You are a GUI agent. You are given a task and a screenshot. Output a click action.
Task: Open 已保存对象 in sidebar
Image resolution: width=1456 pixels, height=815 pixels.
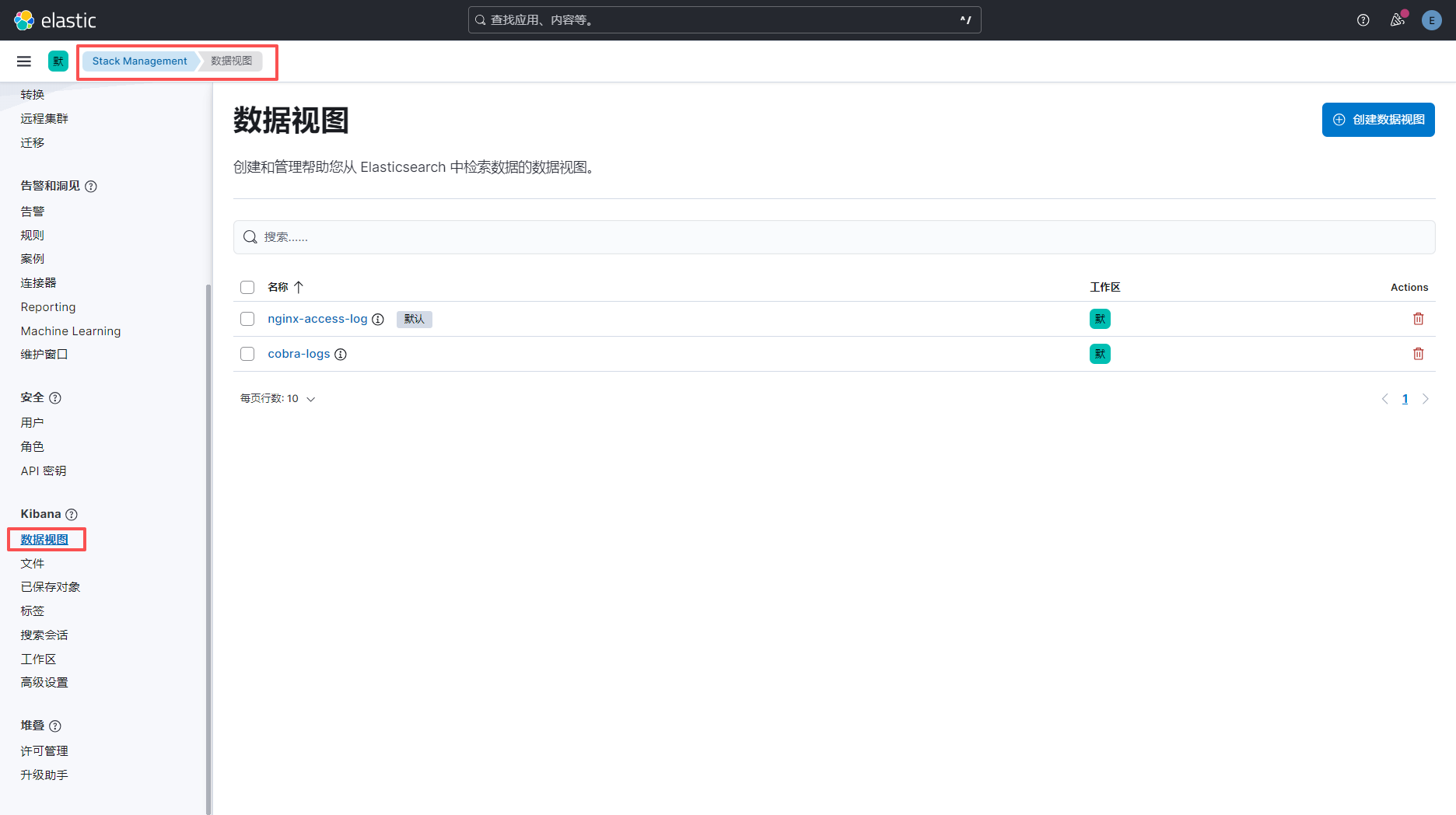[51, 587]
